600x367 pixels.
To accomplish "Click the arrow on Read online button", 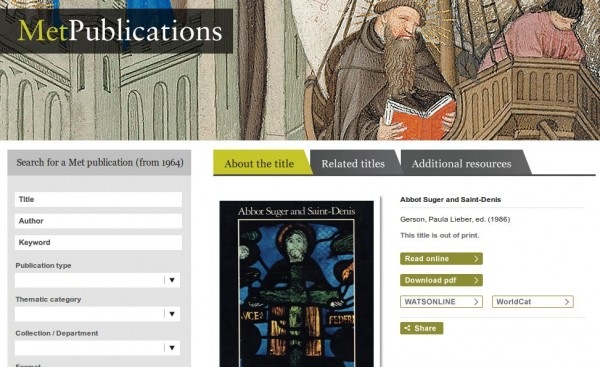I will coord(476,259).
